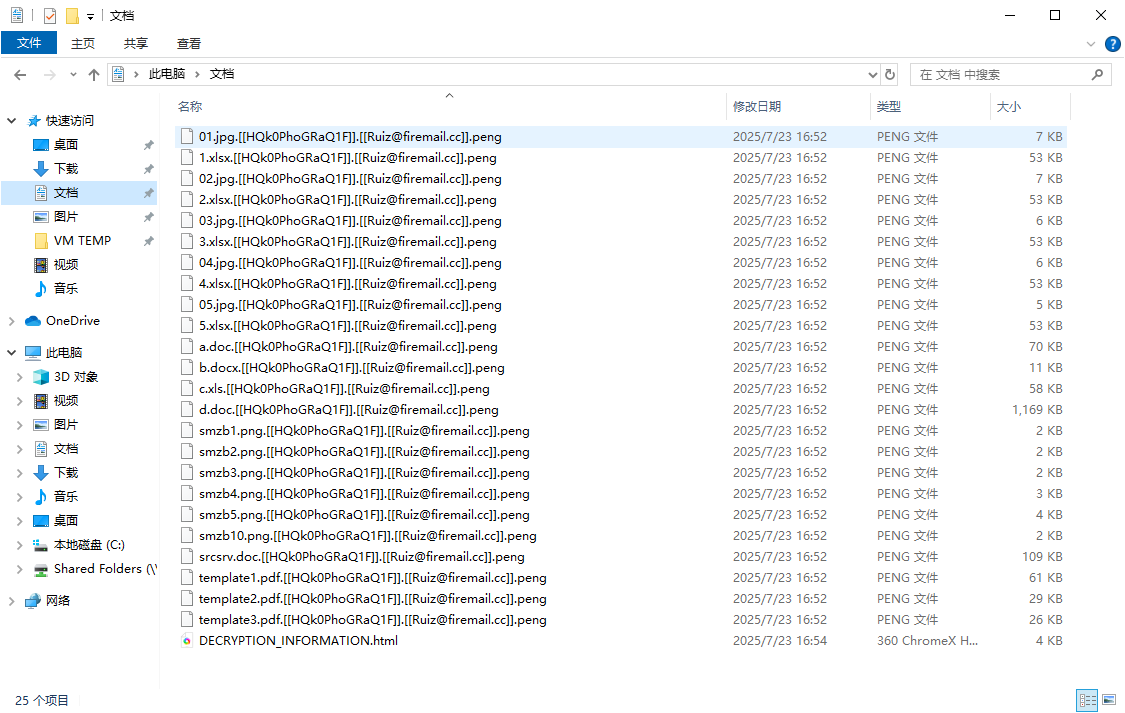1125x713 pixels.
Task: Open the help question mark icon
Action: click(1112, 44)
